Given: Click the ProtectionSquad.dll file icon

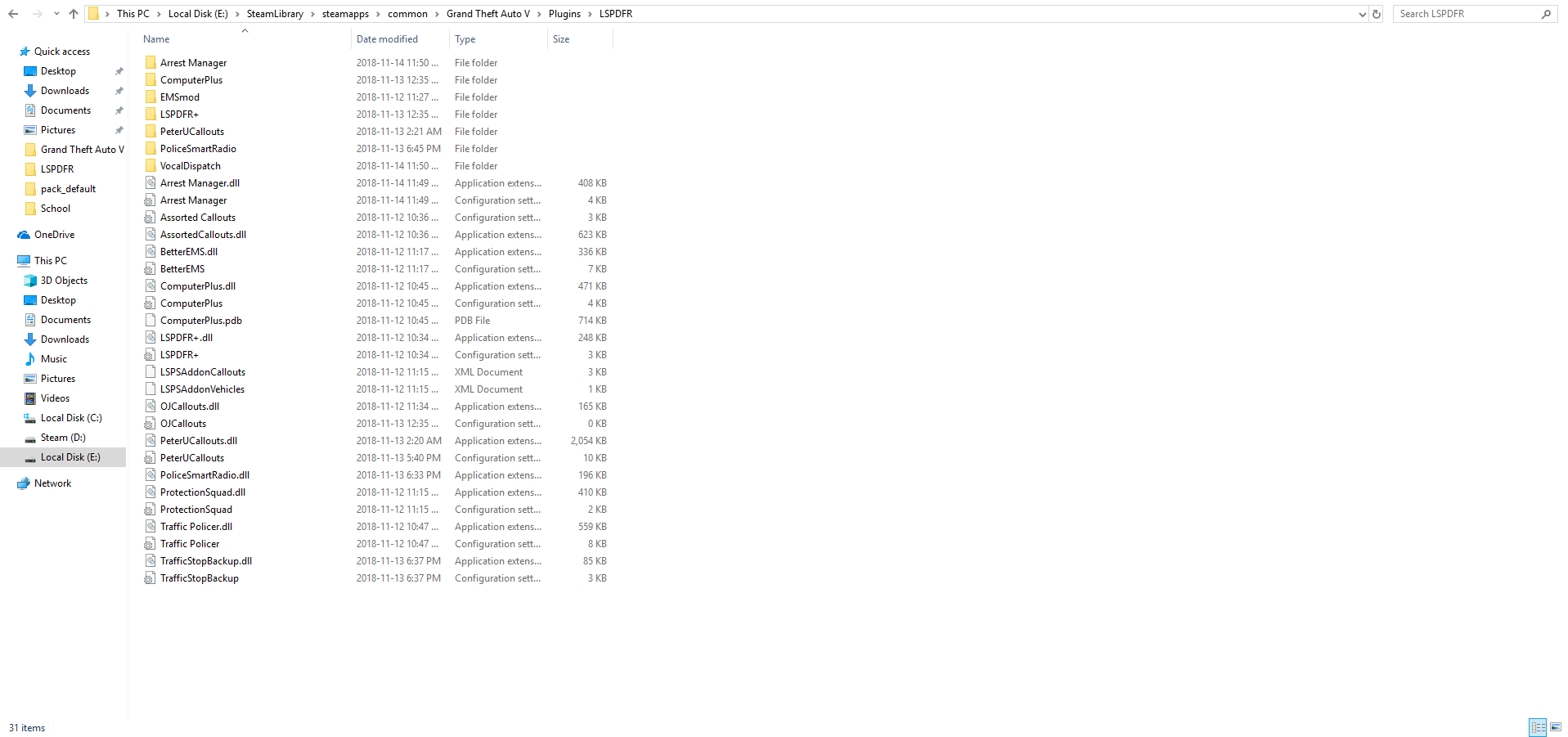Looking at the screenshot, I should [151, 492].
